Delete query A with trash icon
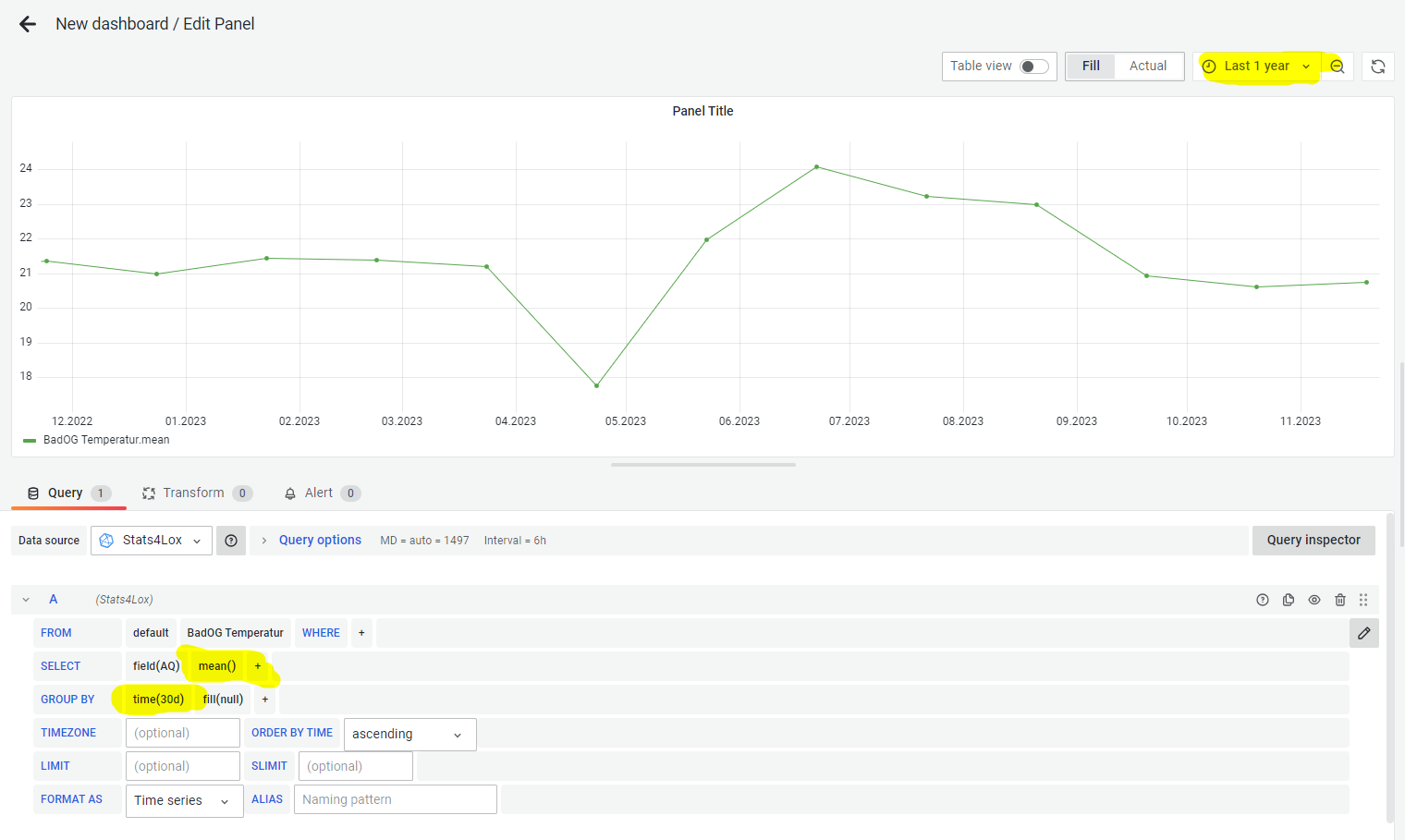Image resolution: width=1405 pixels, height=840 pixels. pos(1340,600)
